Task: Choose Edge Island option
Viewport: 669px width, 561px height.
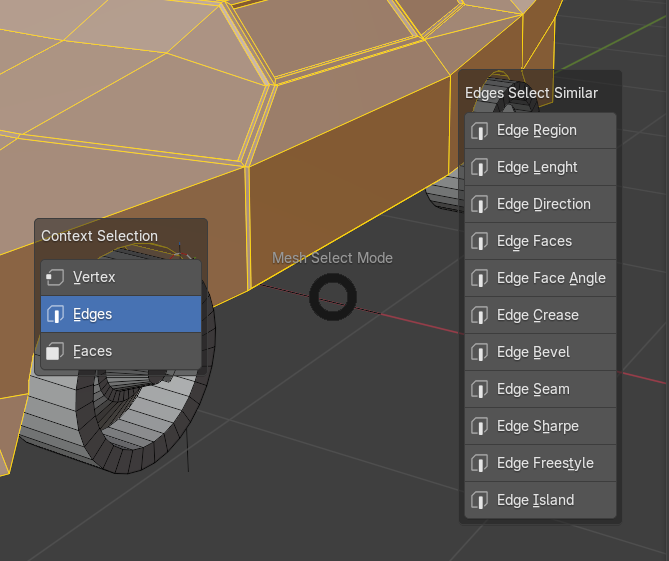Action: click(x=540, y=500)
